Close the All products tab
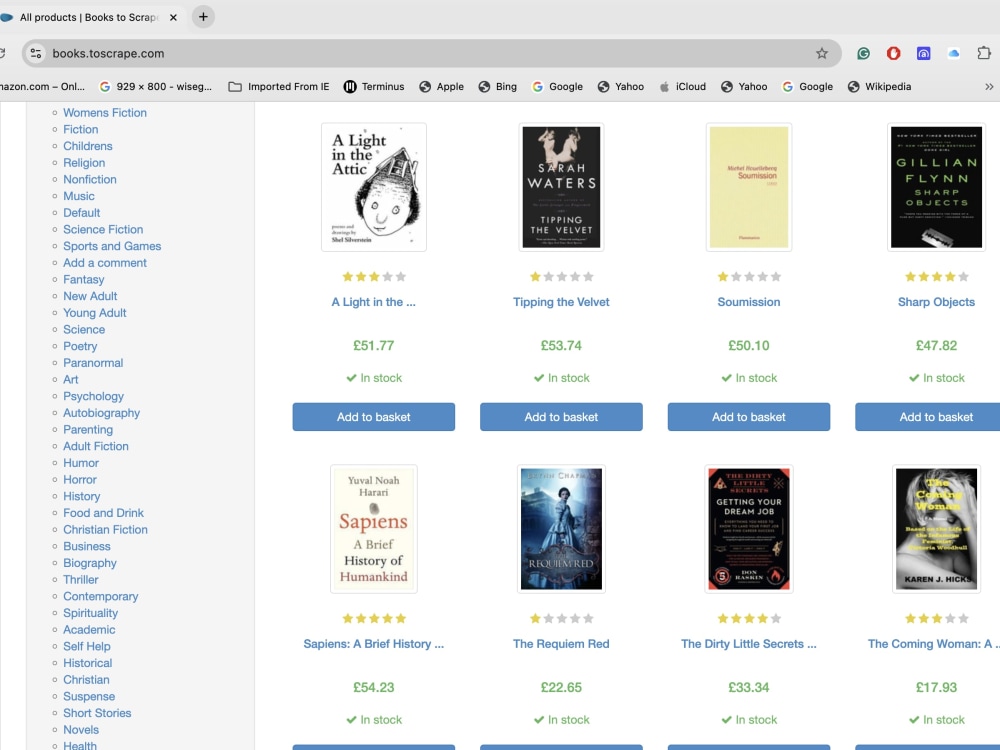The image size is (1000, 750). point(173,18)
